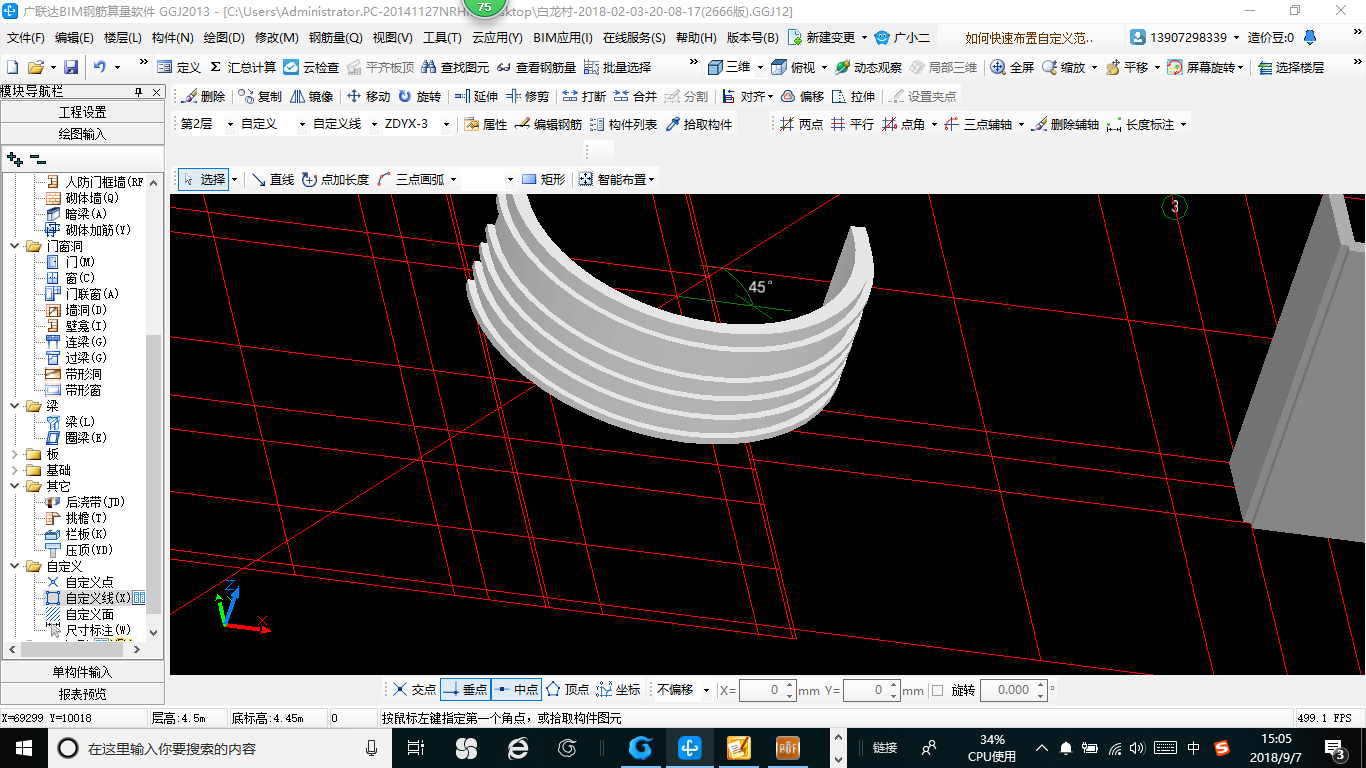1366x768 pixels.
Task: Select the 拉伸 stretch tool
Action: [x=853, y=97]
